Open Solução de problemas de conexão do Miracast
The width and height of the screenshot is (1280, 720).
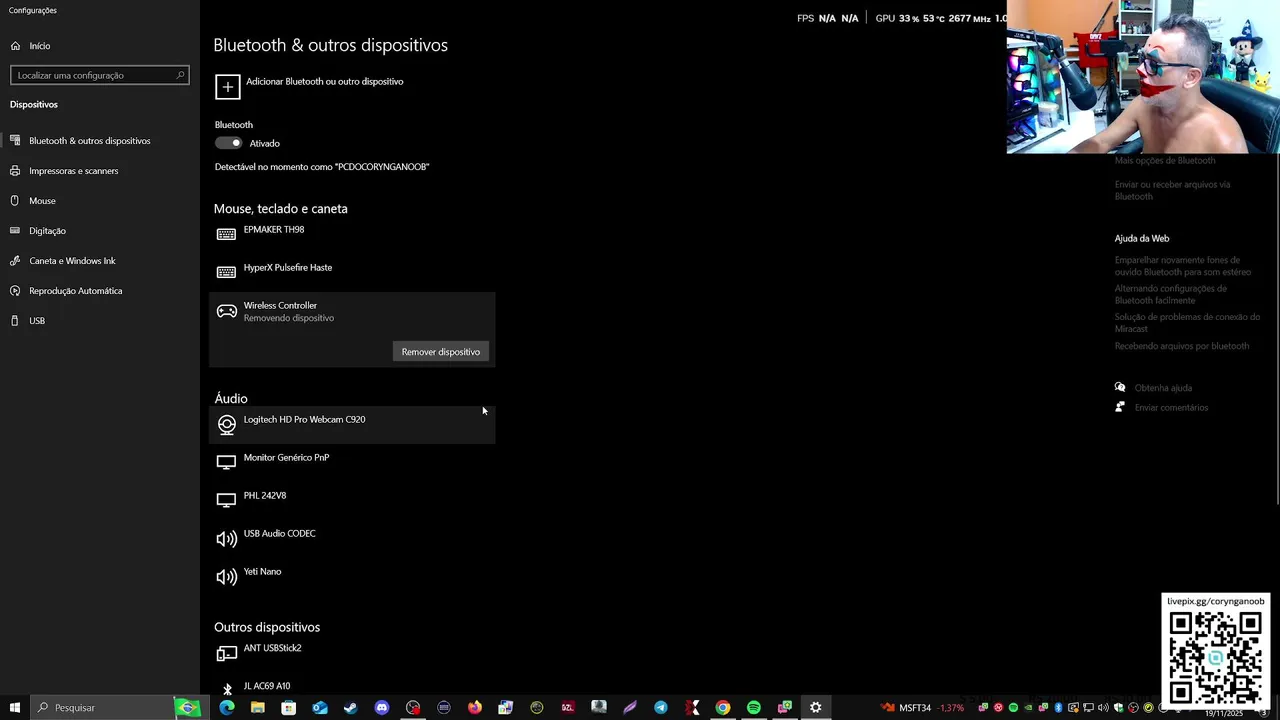[1187, 322]
